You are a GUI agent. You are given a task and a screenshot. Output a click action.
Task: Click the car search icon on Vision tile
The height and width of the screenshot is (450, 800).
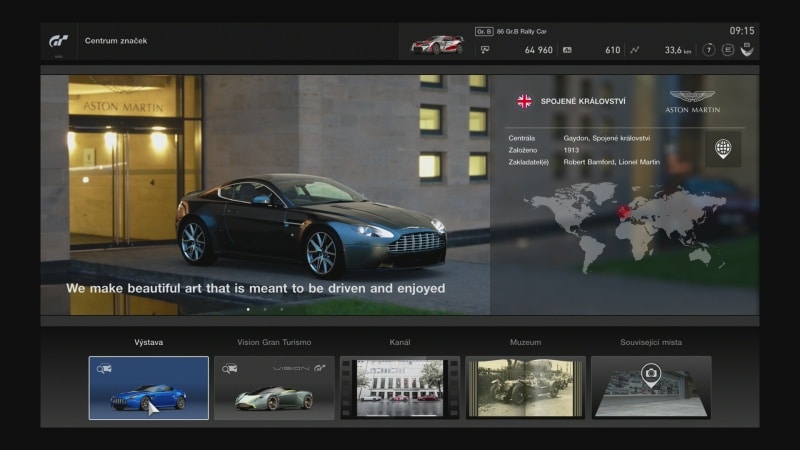tap(230, 368)
